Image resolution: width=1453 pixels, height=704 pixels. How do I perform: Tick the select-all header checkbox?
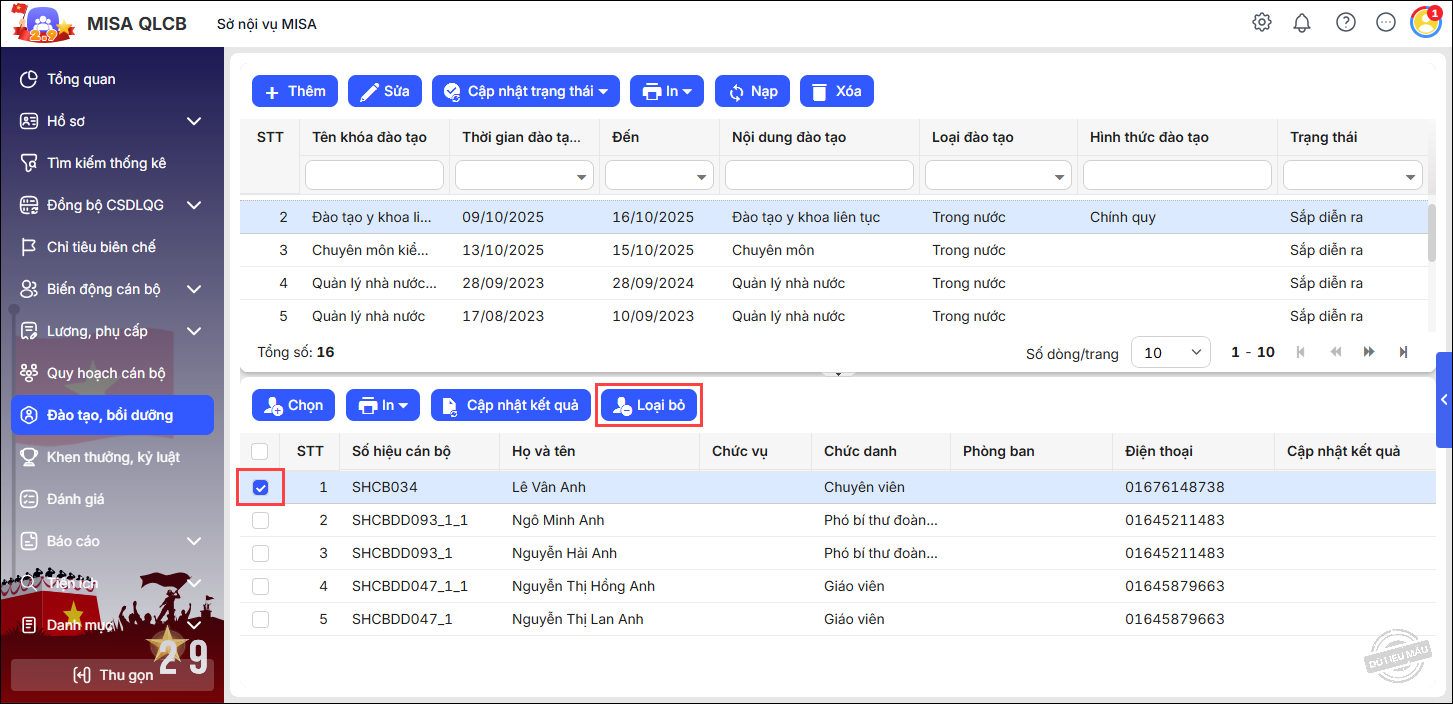[260, 451]
